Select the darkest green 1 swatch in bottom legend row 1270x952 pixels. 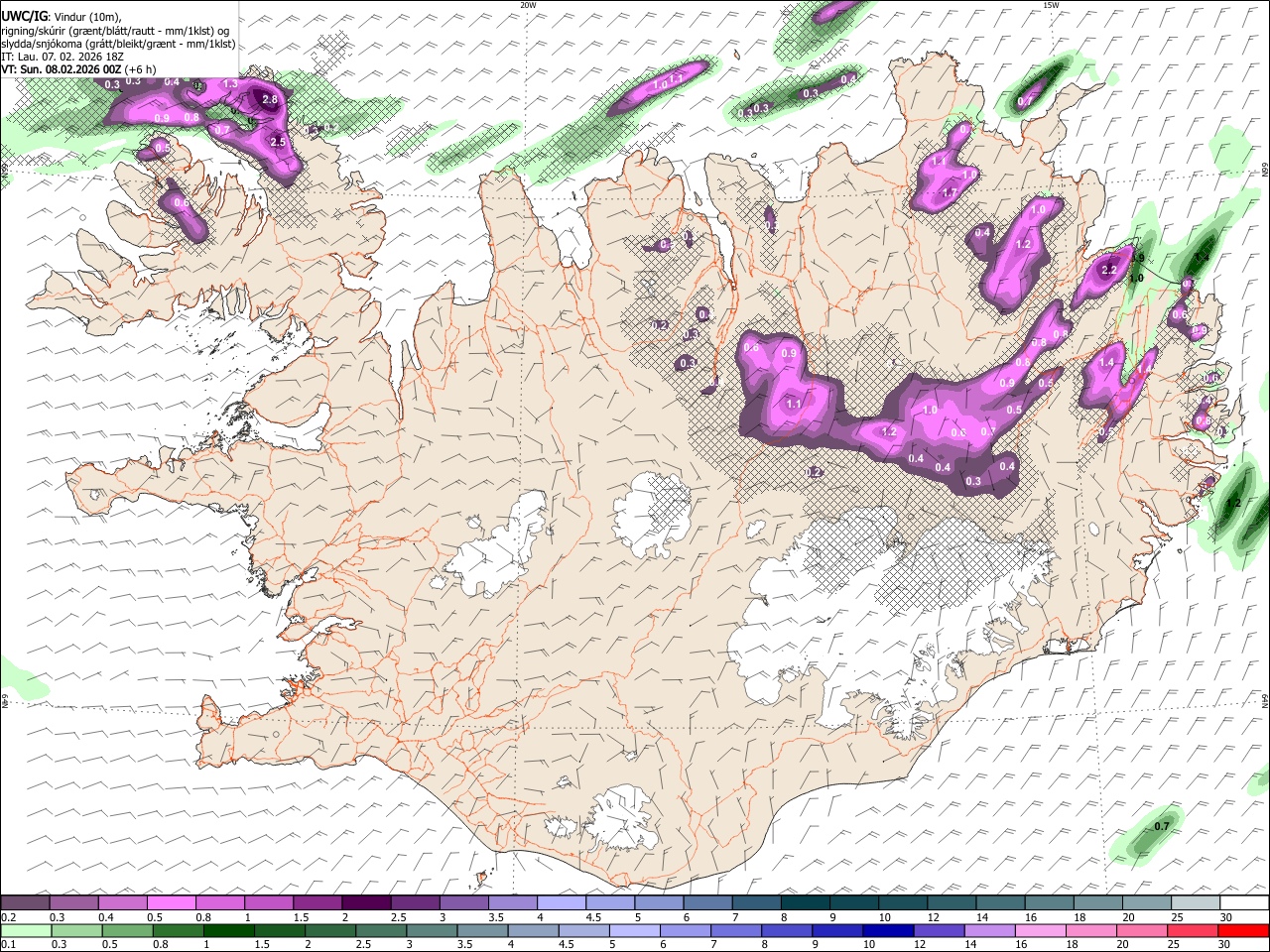pyautogui.click(x=228, y=931)
